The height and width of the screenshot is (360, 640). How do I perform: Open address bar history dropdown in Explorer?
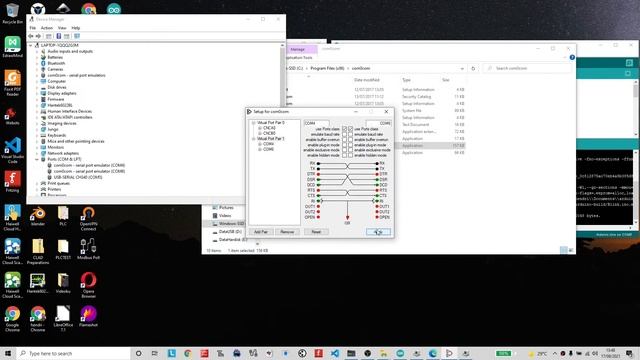click(462, 69)
